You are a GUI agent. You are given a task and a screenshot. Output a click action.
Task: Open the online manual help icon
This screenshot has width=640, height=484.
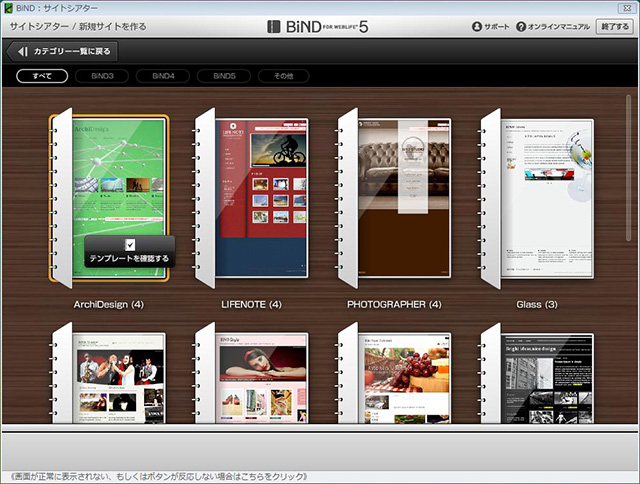522,26
